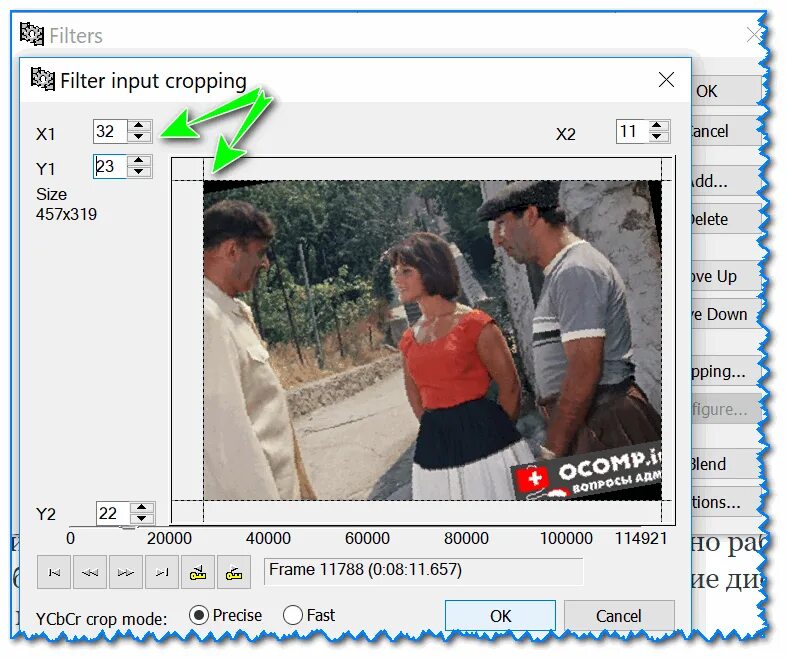Image resolution: width=787 pixels, height=659 pixels.
Task: Confirm cropping with OK button
Action: pyautogui.click(x=500, y=616)
